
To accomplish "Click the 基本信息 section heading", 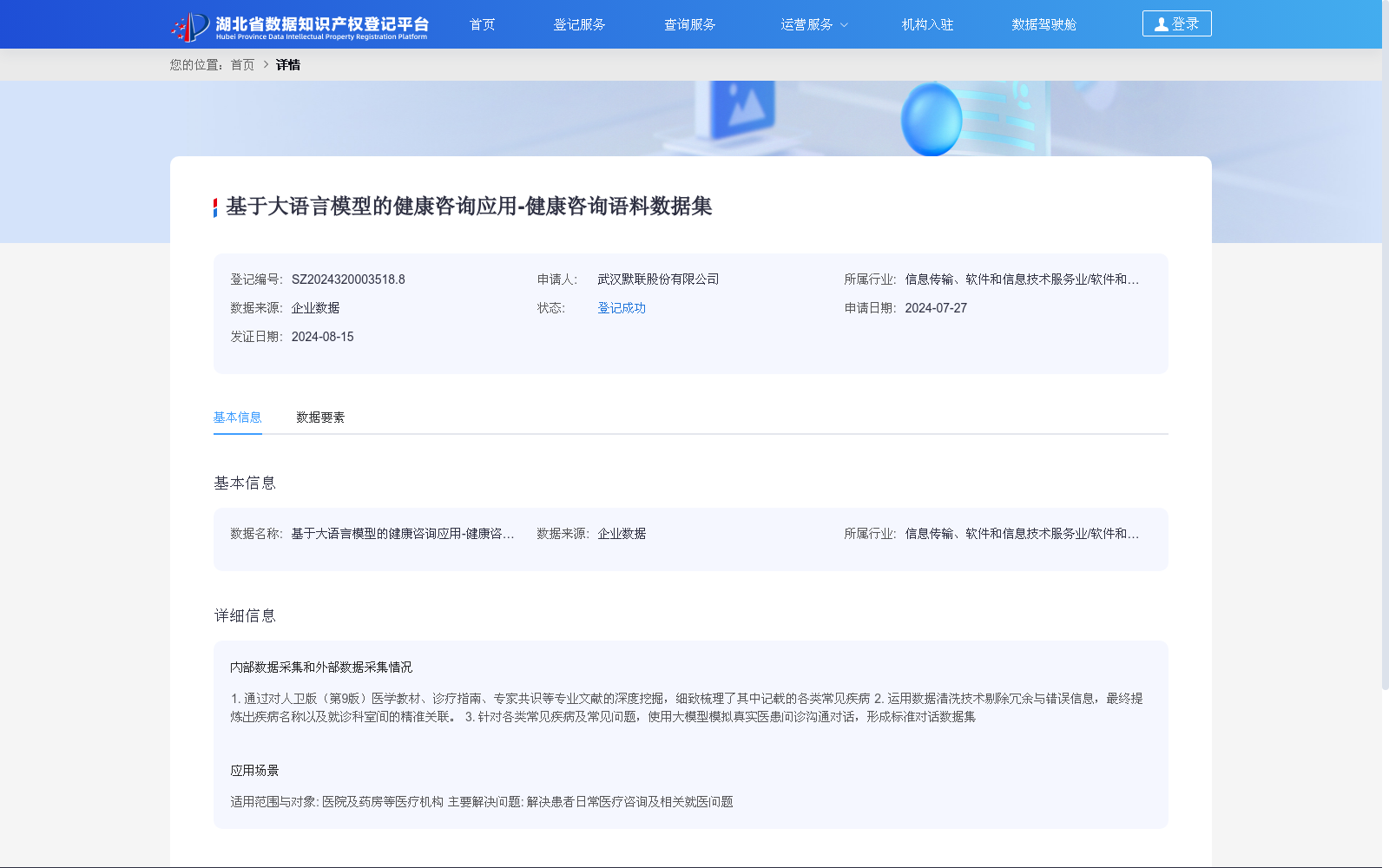I will (x=245, y=483).
